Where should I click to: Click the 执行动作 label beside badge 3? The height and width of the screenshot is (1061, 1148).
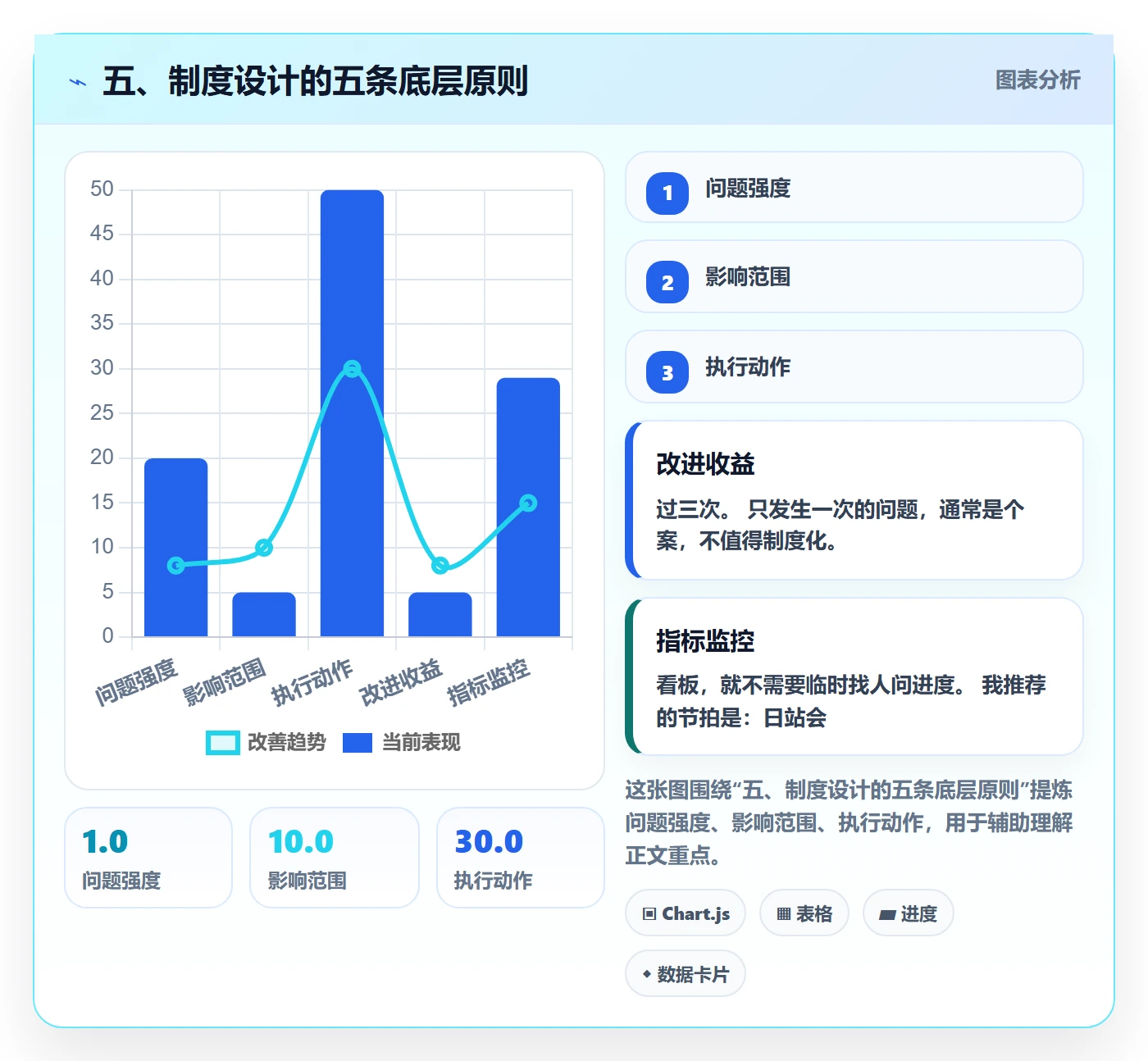click(748, 367)
